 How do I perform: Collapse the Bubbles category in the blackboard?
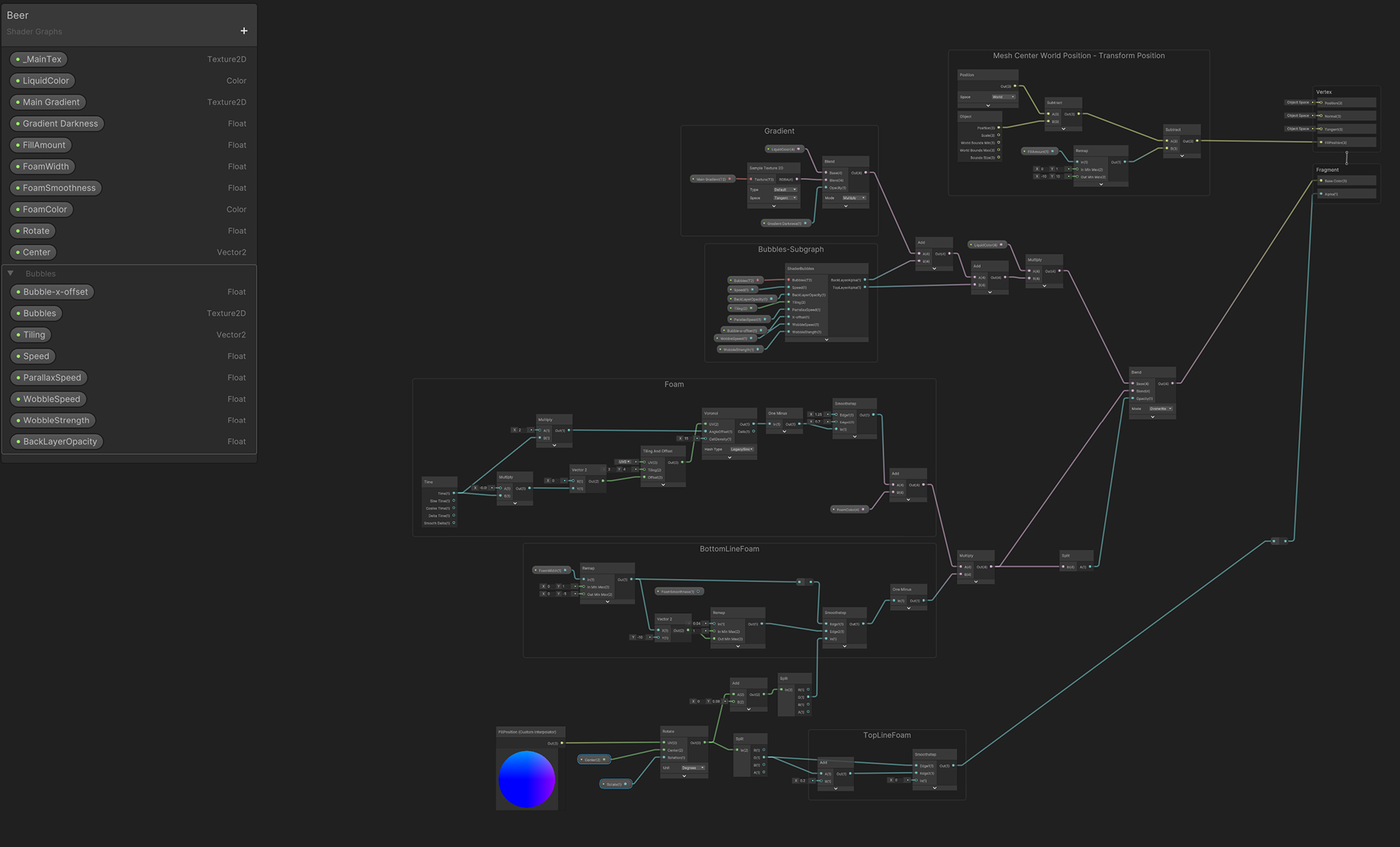(11, 273)
